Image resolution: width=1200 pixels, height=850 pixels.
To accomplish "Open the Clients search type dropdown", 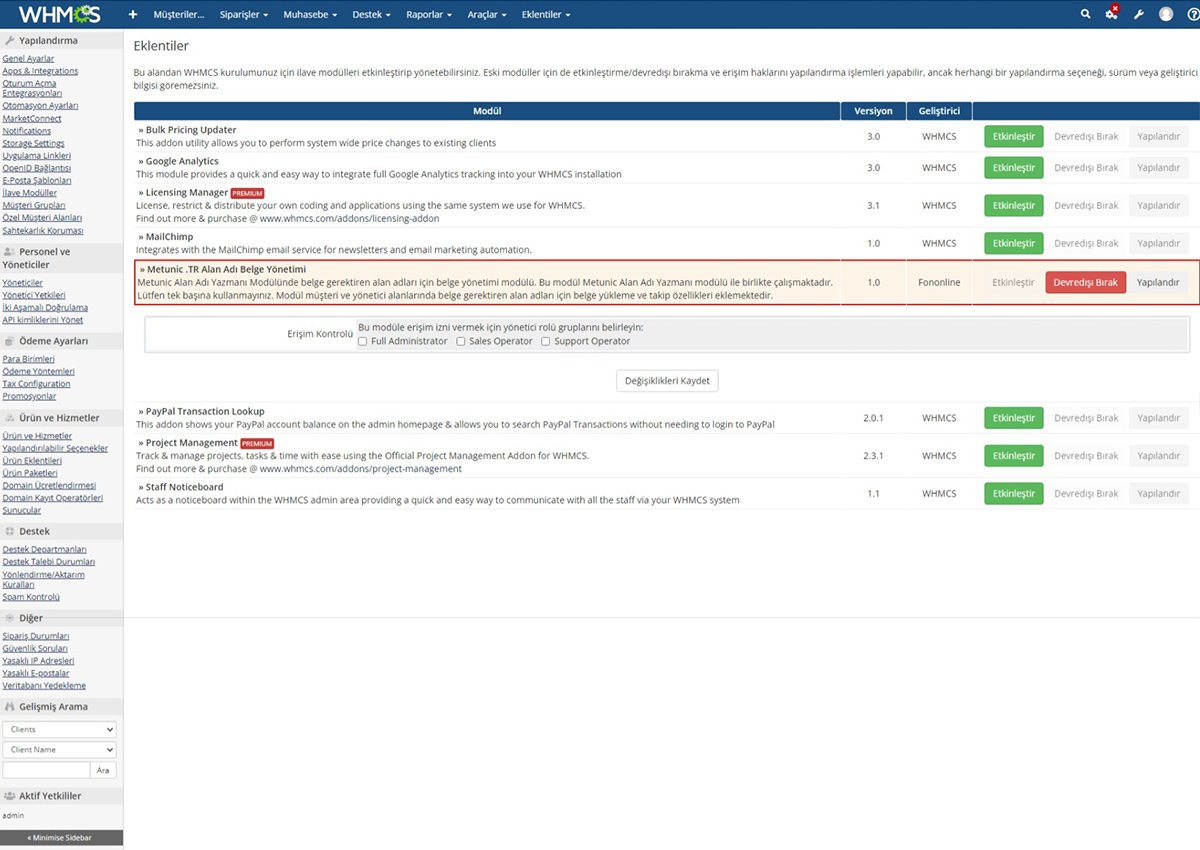I will (59, 730).
